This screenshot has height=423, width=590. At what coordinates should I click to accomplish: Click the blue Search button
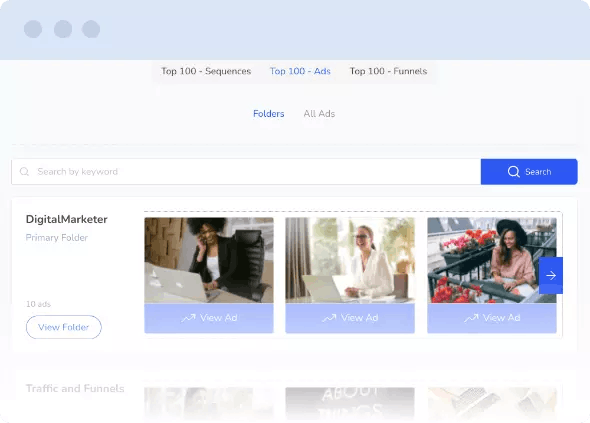[x=529, y=172]
